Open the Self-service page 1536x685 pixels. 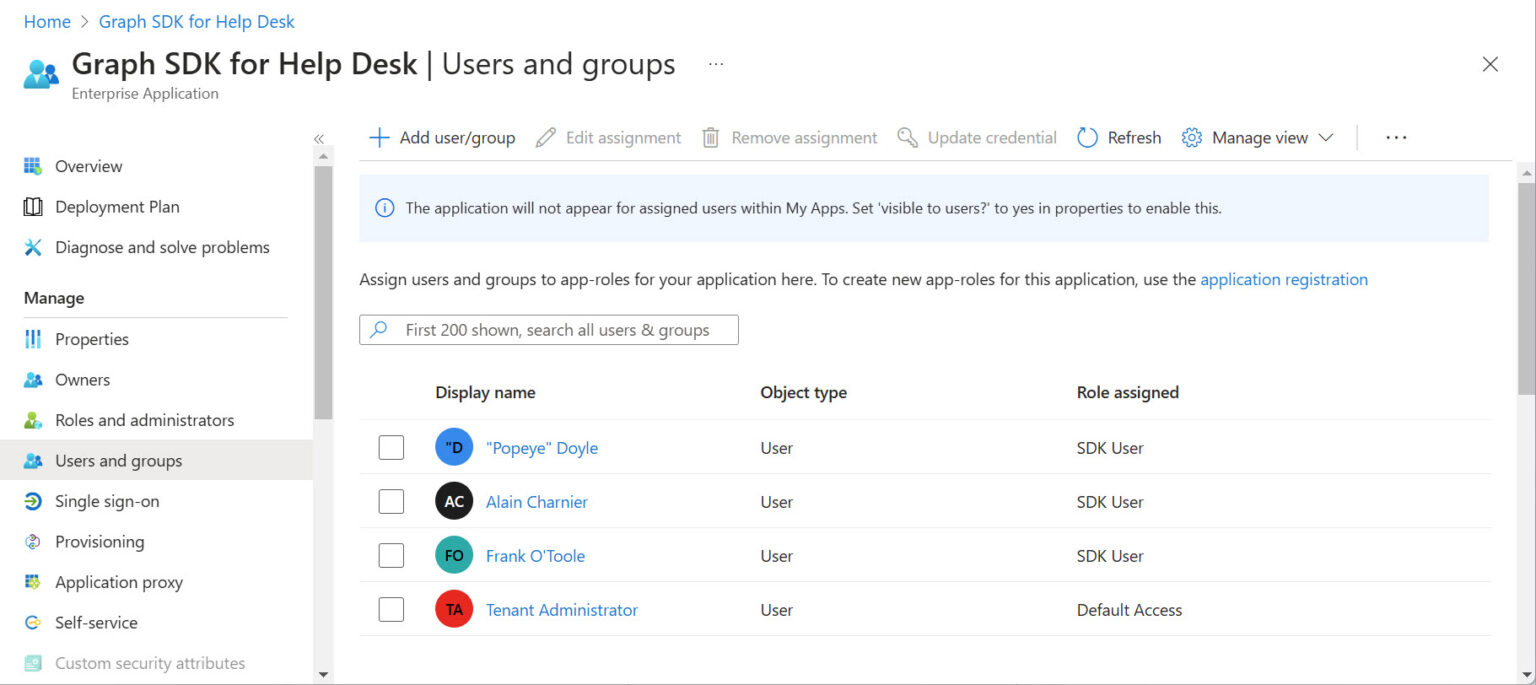tap(96, 622)
